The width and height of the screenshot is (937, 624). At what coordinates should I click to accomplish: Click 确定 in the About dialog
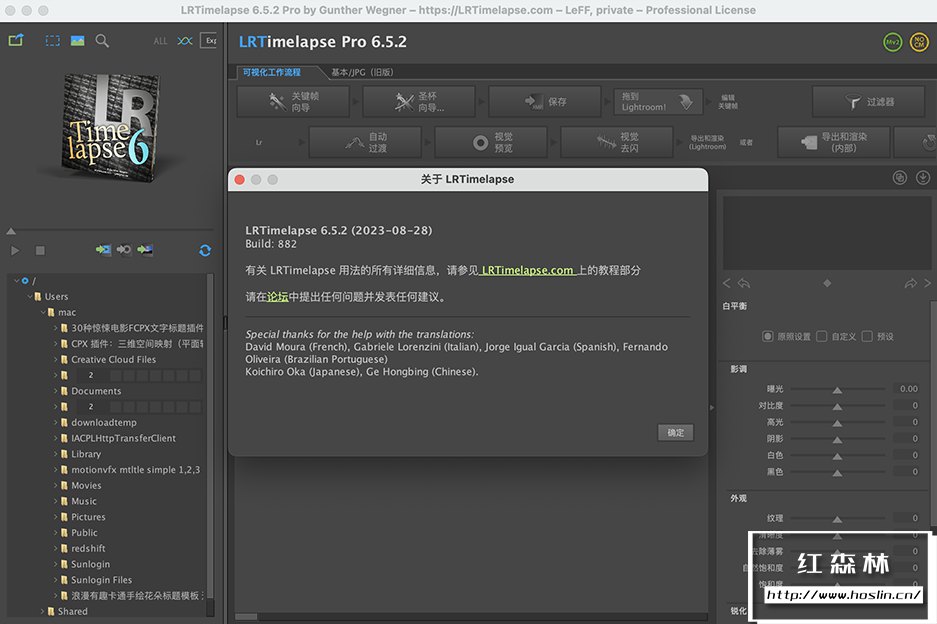tap(676, 432)
